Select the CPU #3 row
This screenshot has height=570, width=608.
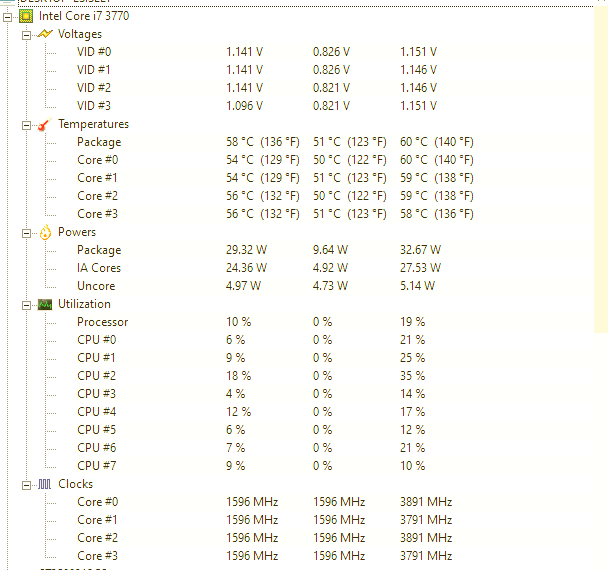pos(96,394)
